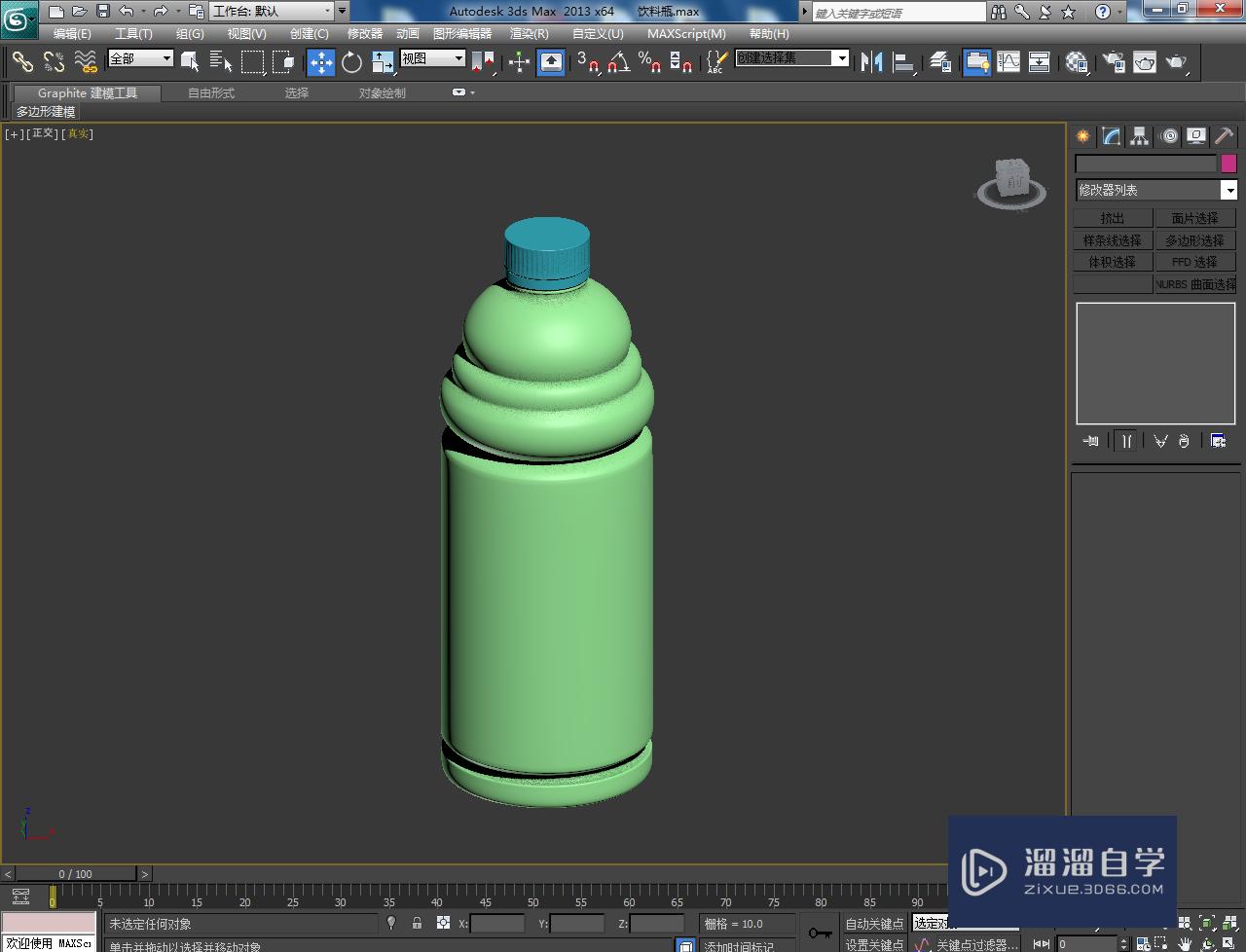Open the 渲染(R) menu
The height and width of the screenshot is (952, 1246).
point(529,33)
